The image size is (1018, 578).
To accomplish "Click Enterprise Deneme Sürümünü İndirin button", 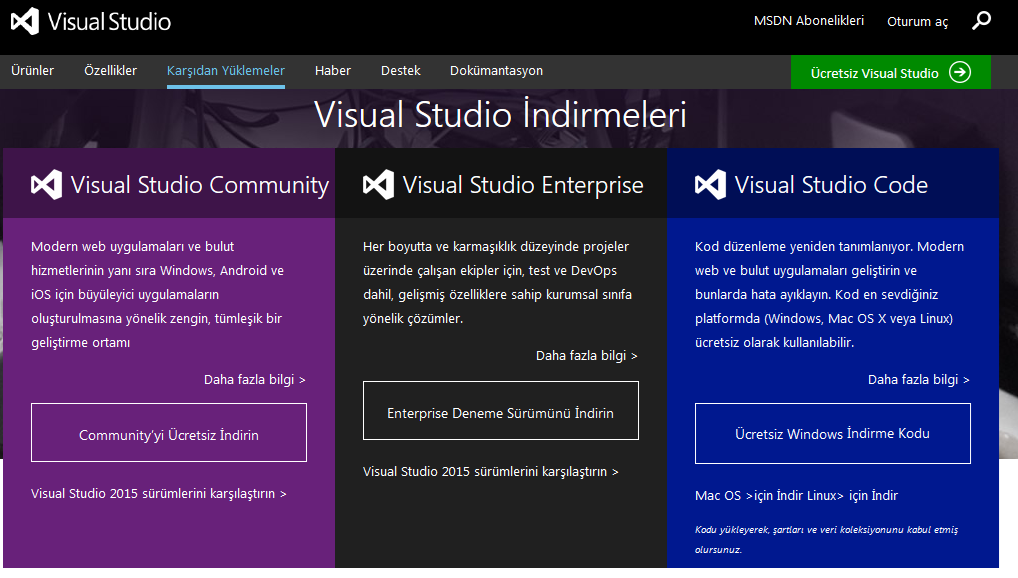I will pos(501,410).
